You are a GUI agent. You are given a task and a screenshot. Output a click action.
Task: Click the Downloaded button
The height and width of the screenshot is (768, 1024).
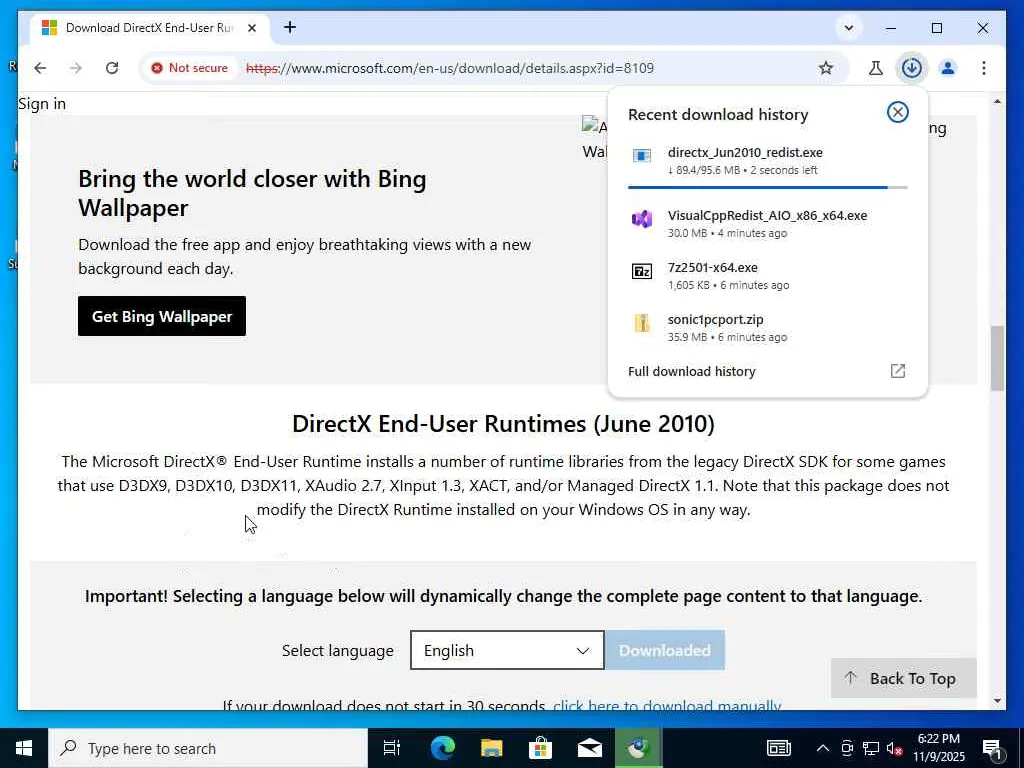click(665, 650)
